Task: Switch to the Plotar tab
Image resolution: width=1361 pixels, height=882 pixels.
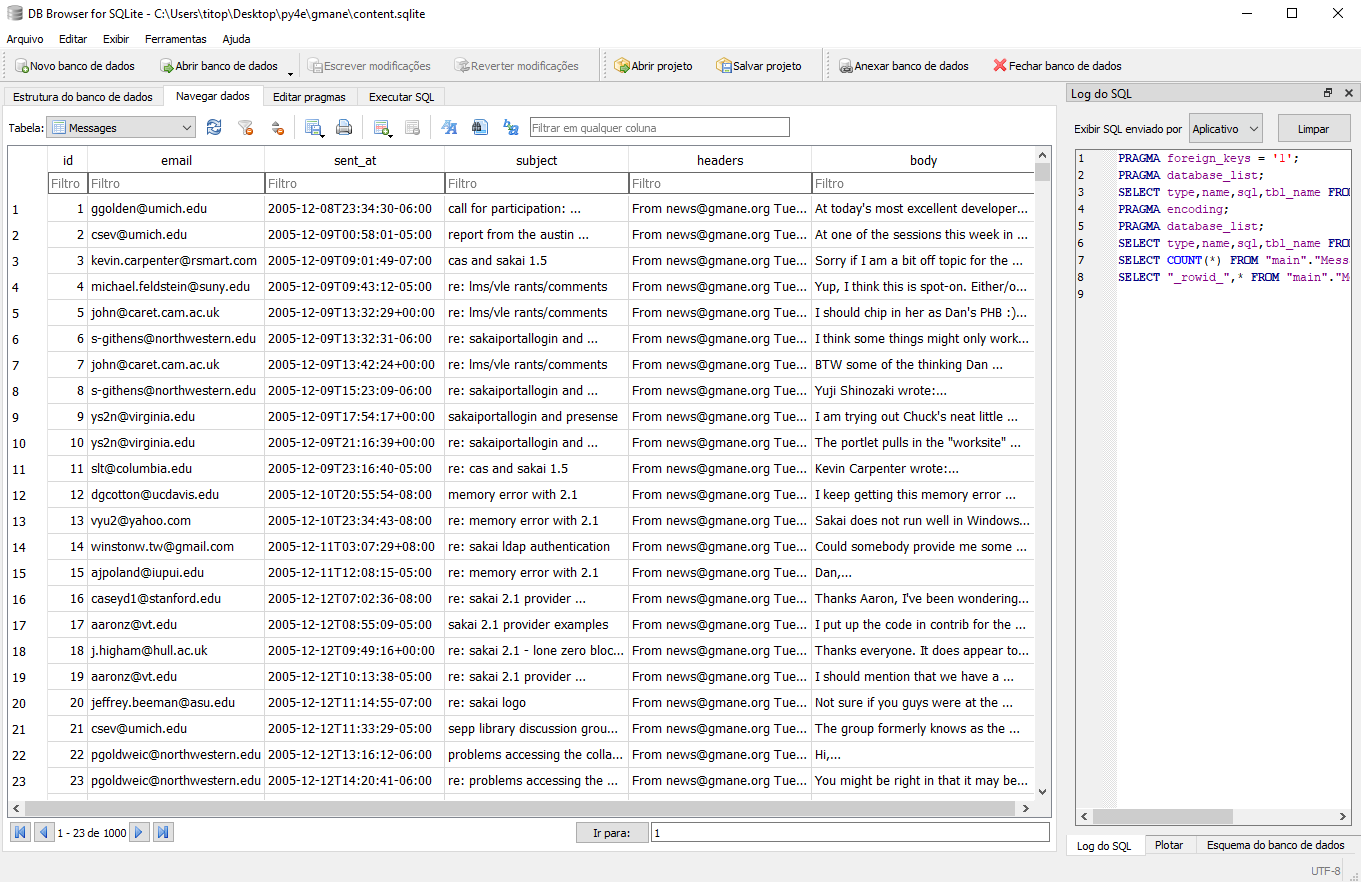Action: 1169,845
